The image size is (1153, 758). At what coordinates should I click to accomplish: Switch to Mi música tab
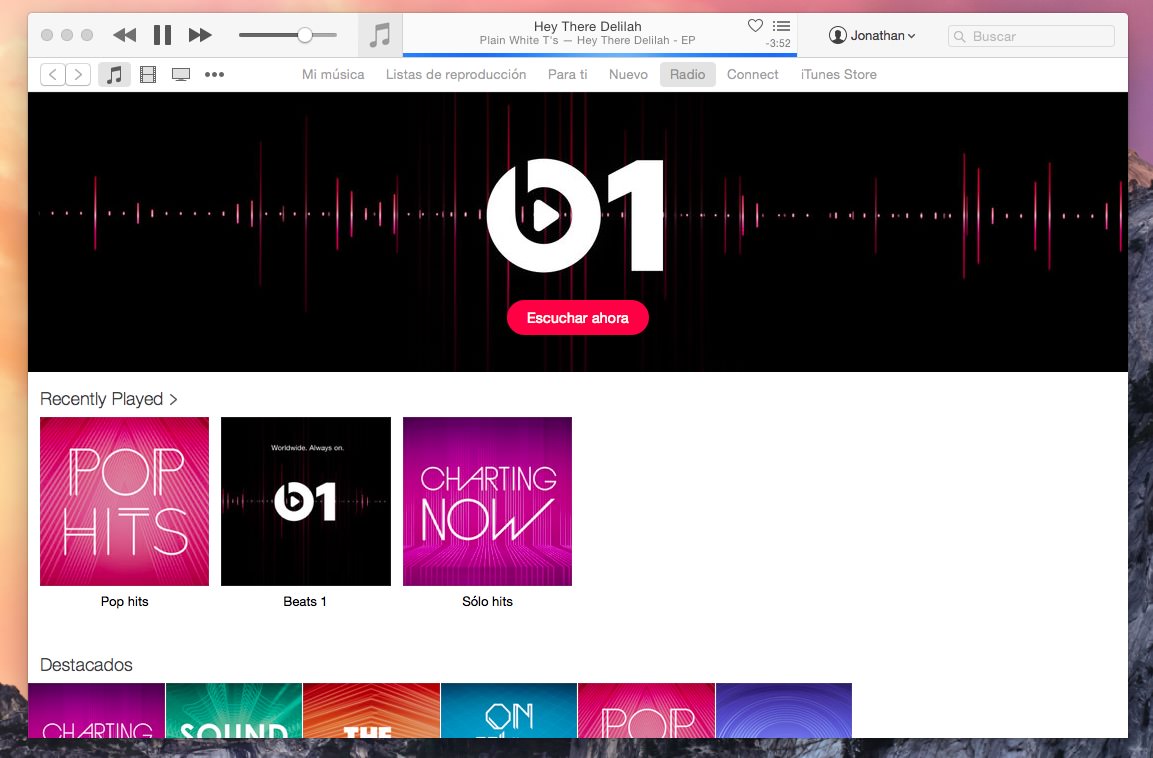click(x=333, y=74)
